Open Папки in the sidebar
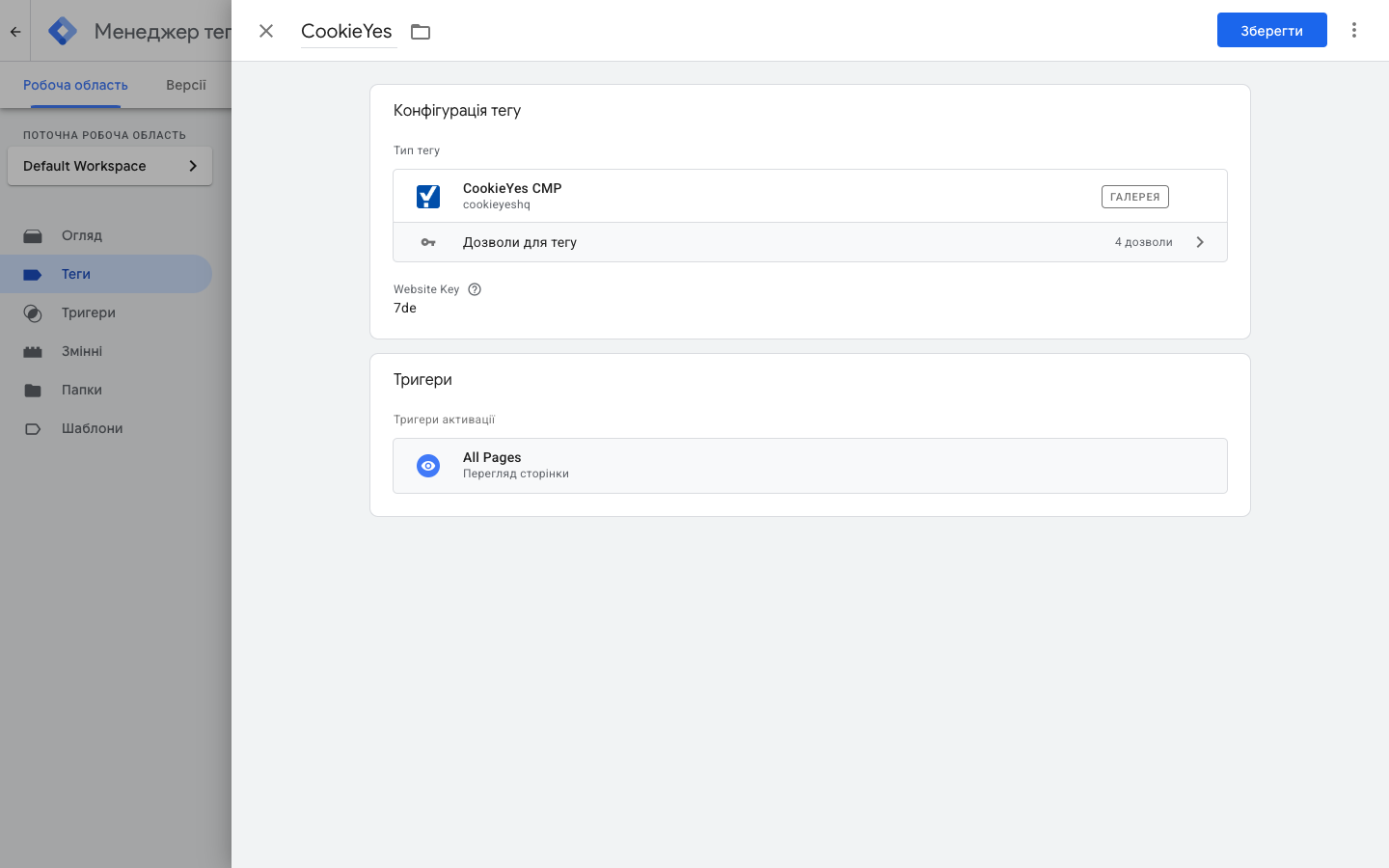 [106, 390]
